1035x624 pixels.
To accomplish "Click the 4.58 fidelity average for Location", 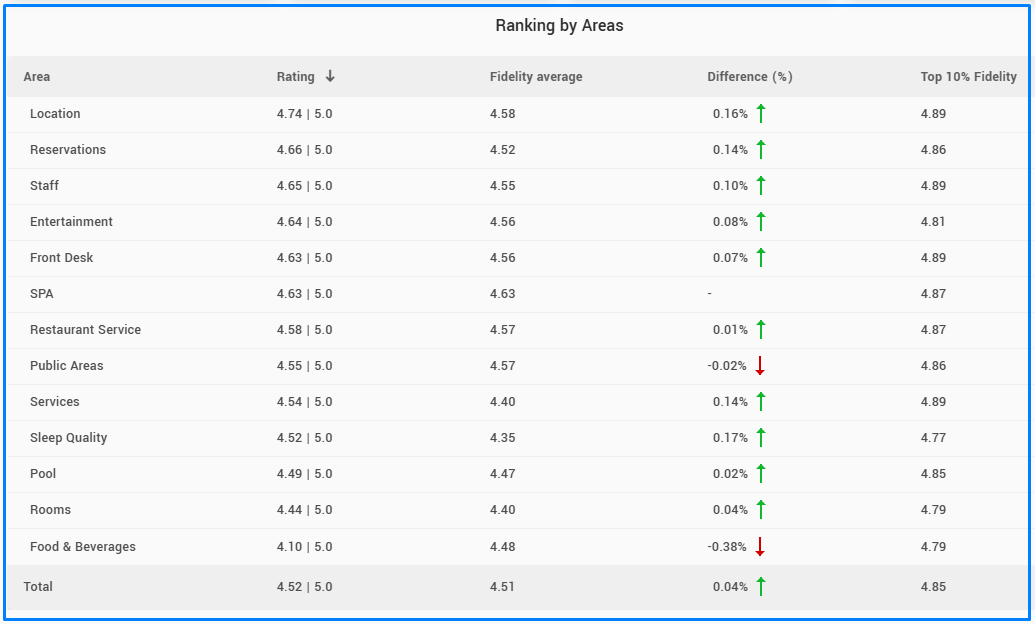I will [502, 114].
